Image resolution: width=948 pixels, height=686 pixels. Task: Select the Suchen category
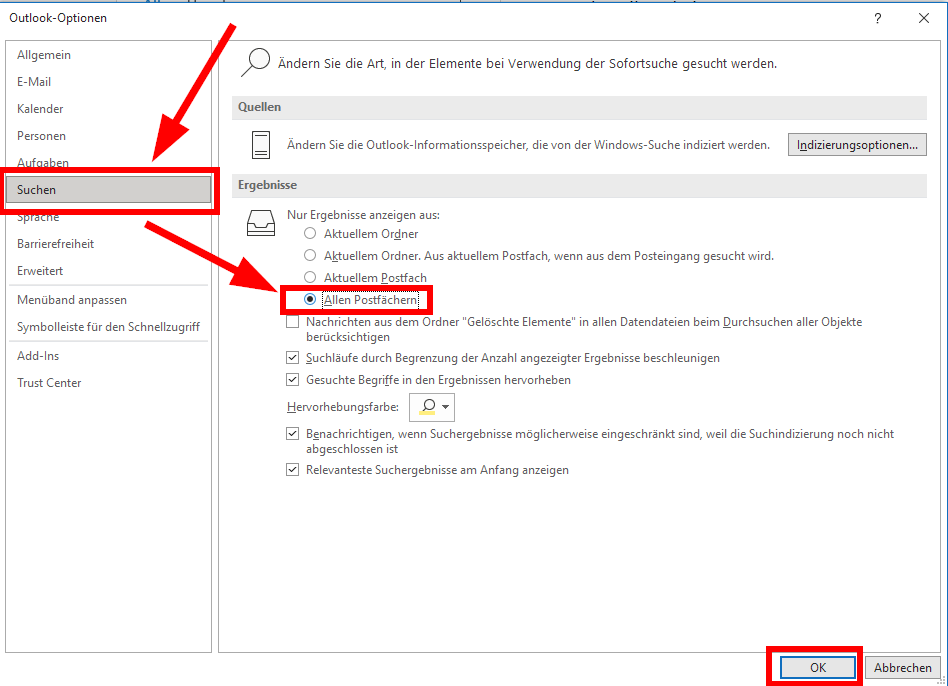pyautogui.click(x=109, y=190)
